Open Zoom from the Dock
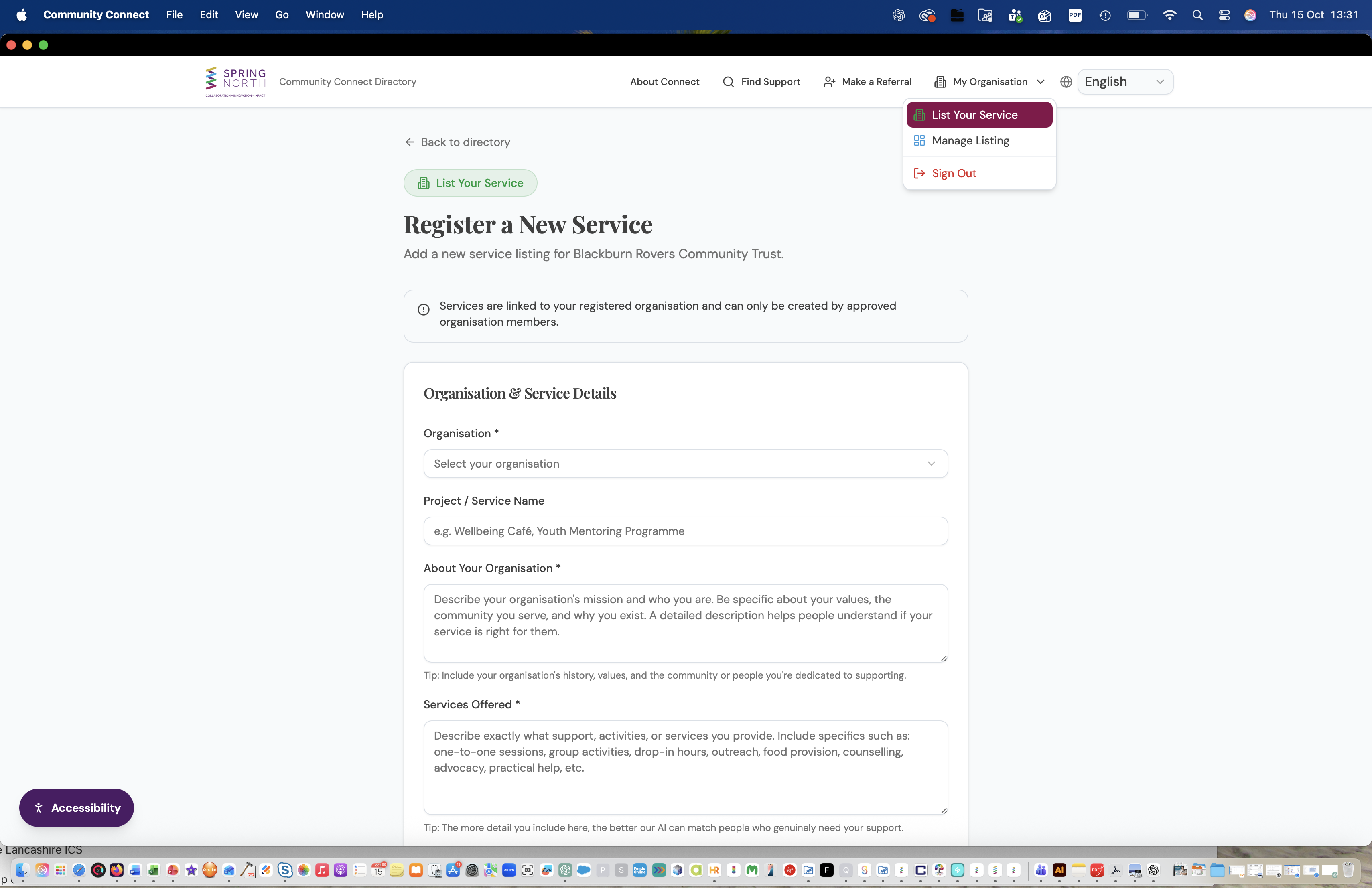The height and width of the screenshot is (888, 1372). tap(509, 870)
